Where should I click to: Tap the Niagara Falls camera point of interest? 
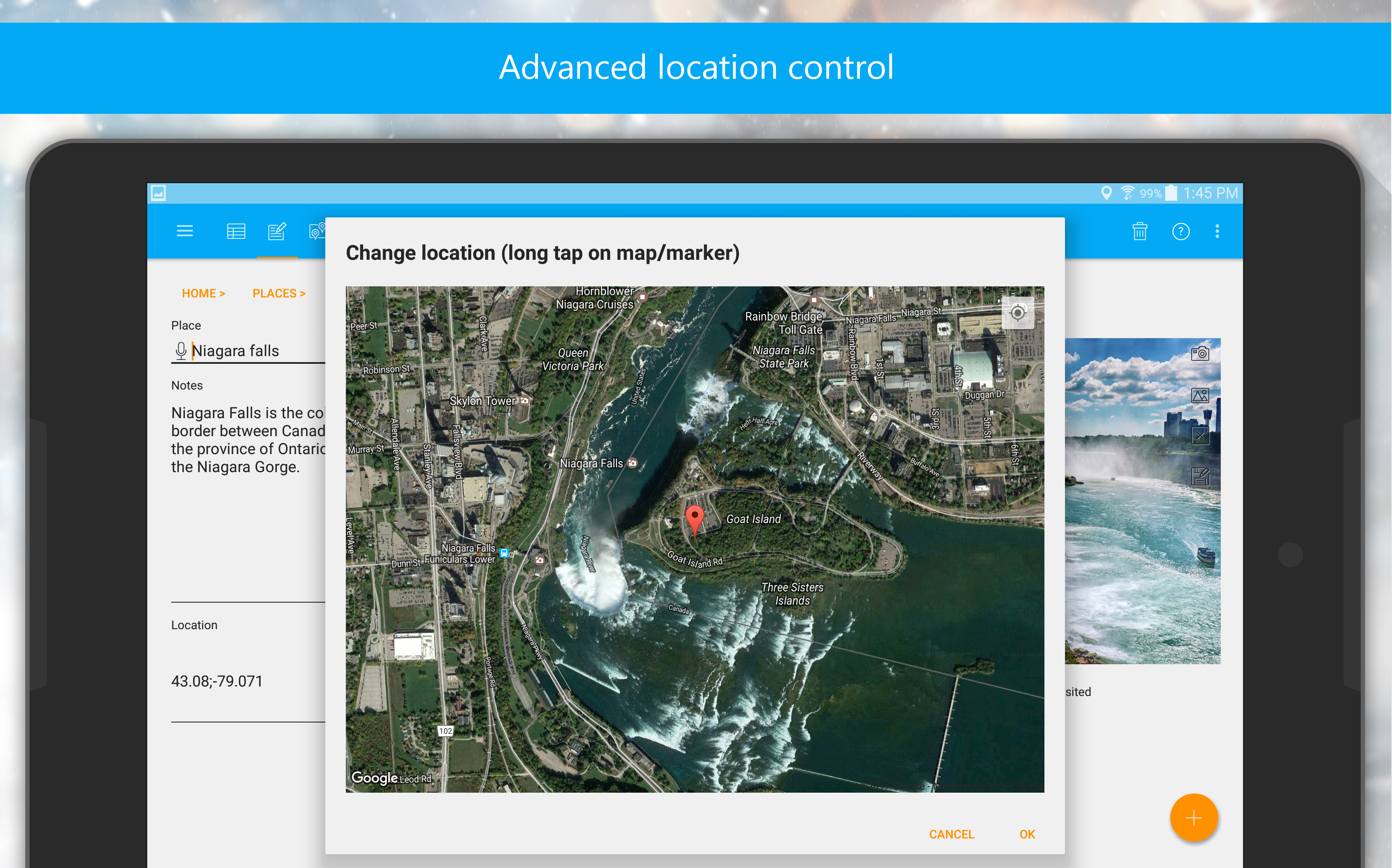pyautogui.click(x=632, y=463)
